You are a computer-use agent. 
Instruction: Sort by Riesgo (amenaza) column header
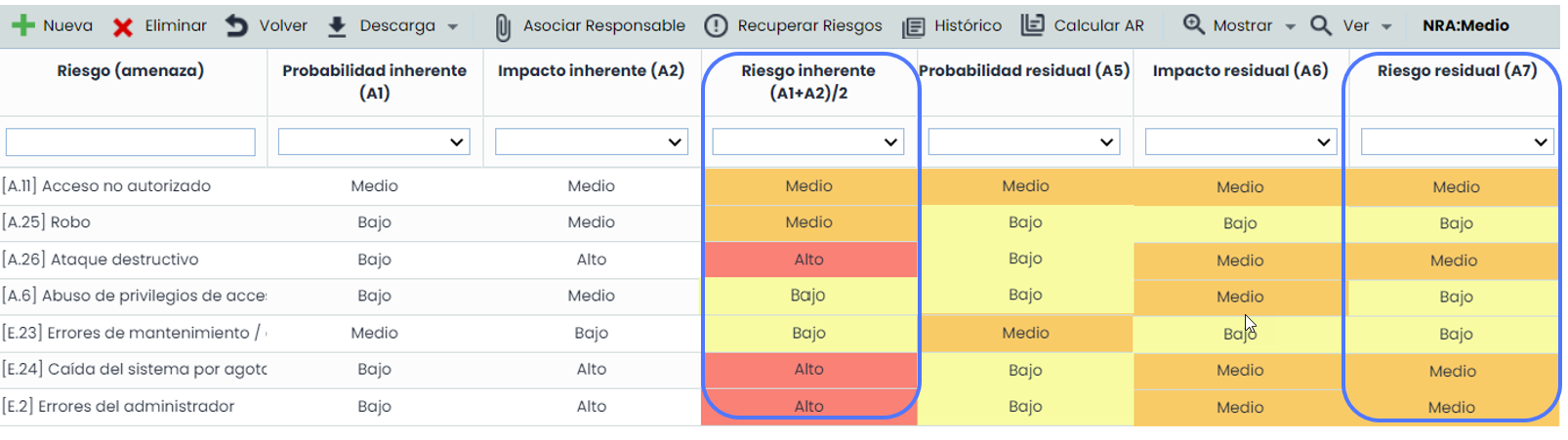coord(131,70)
